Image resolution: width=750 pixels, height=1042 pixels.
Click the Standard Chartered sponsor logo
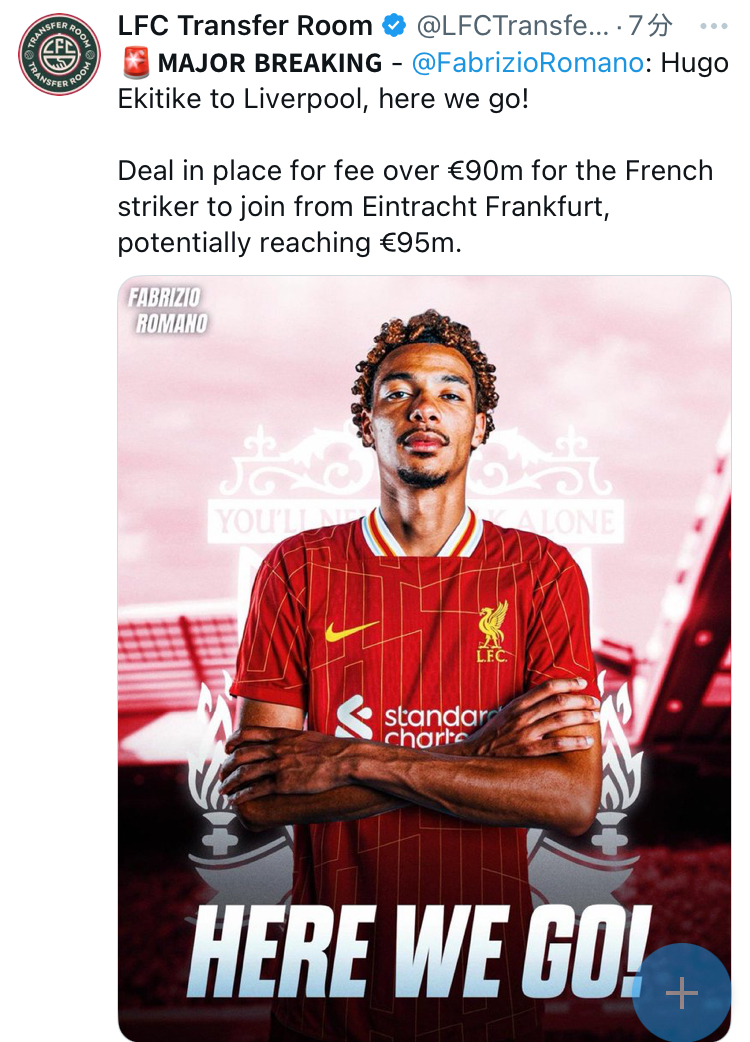[417, 720]
